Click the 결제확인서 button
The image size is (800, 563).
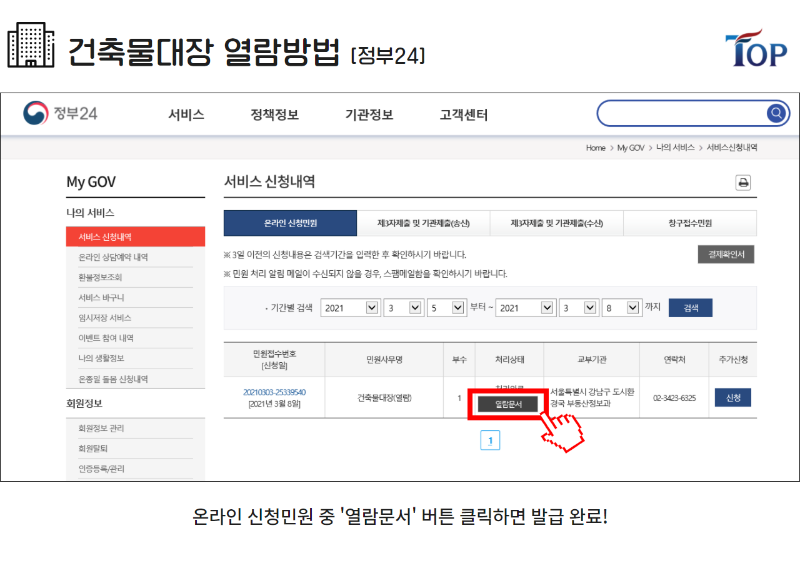tap(726, 254)
